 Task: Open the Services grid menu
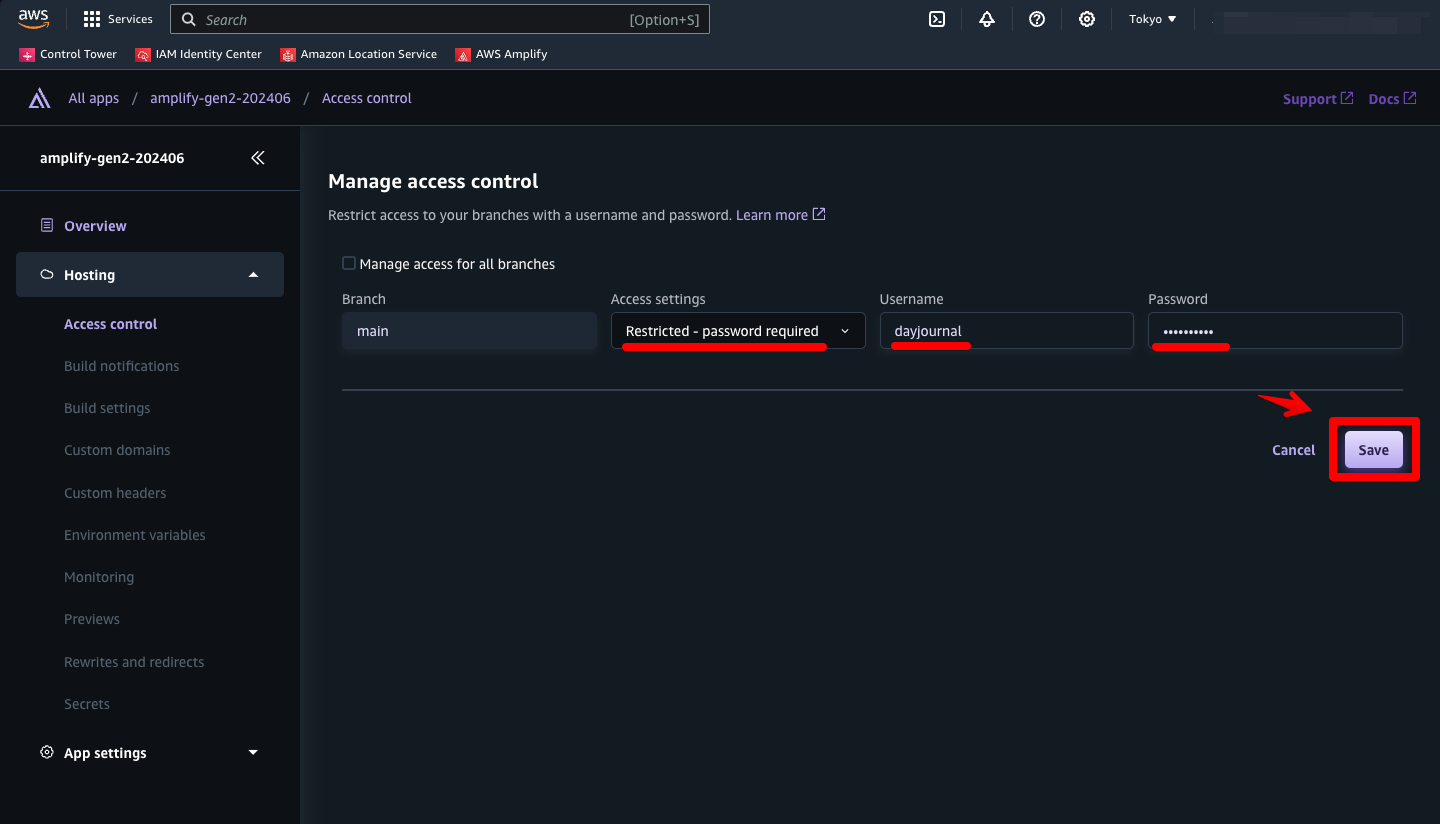tap(118, 19)
